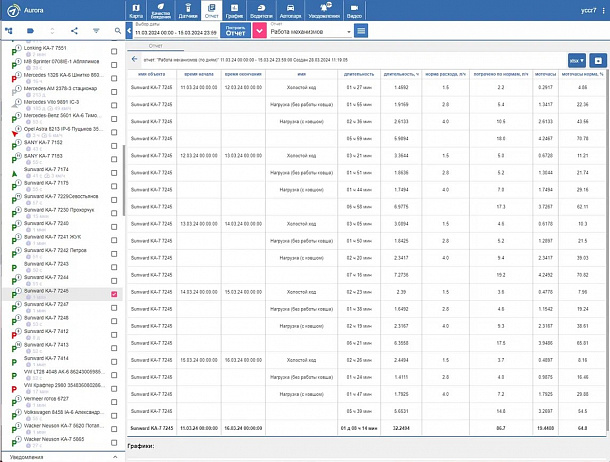
Task: Check the Sunward KA-7 7413 checkbox
Action: (114, 348)
